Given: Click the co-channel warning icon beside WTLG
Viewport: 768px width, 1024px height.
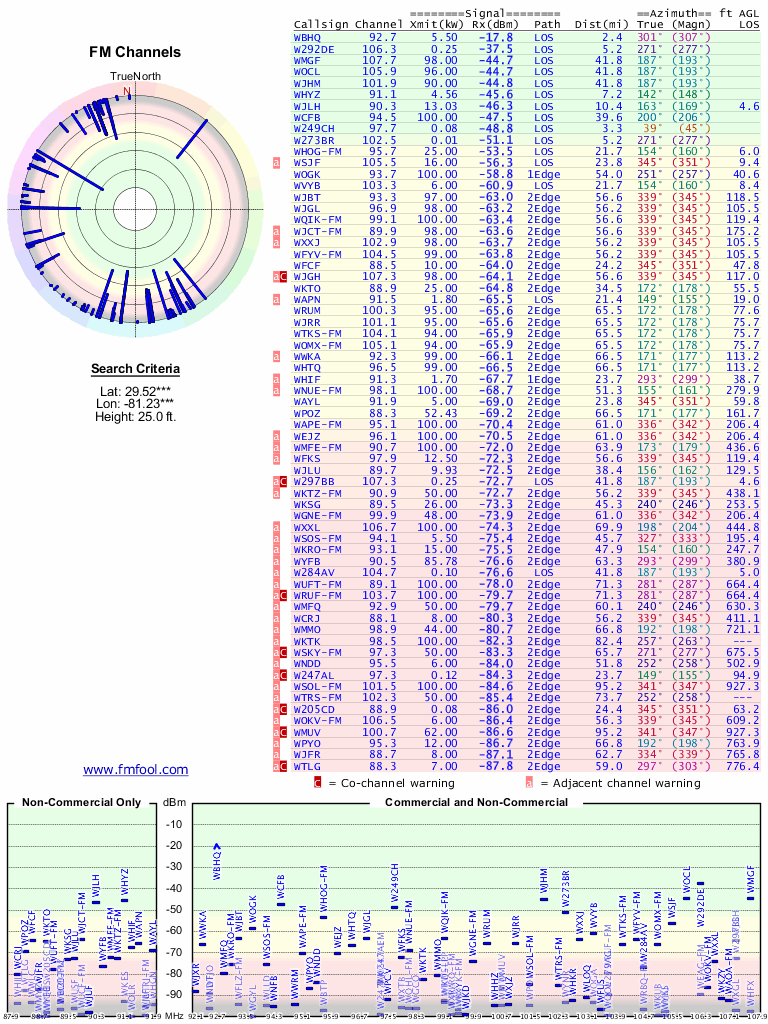Looking at the screenshot, I should (283, 766).
